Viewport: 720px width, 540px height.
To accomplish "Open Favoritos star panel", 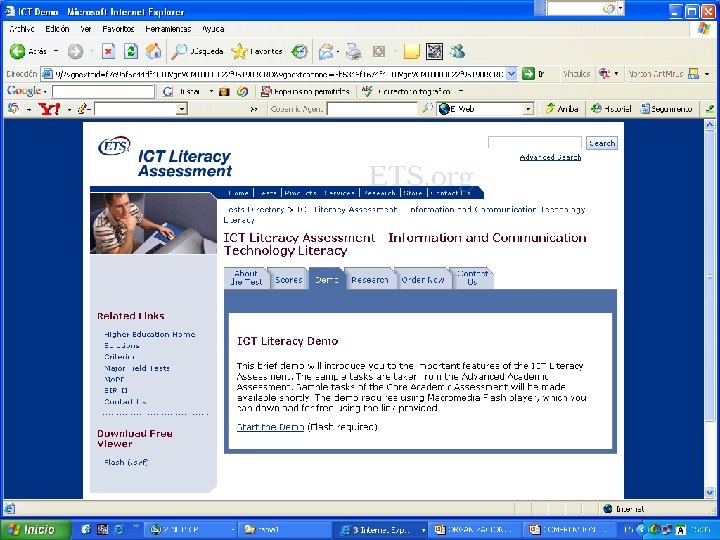I will [257, 51].
